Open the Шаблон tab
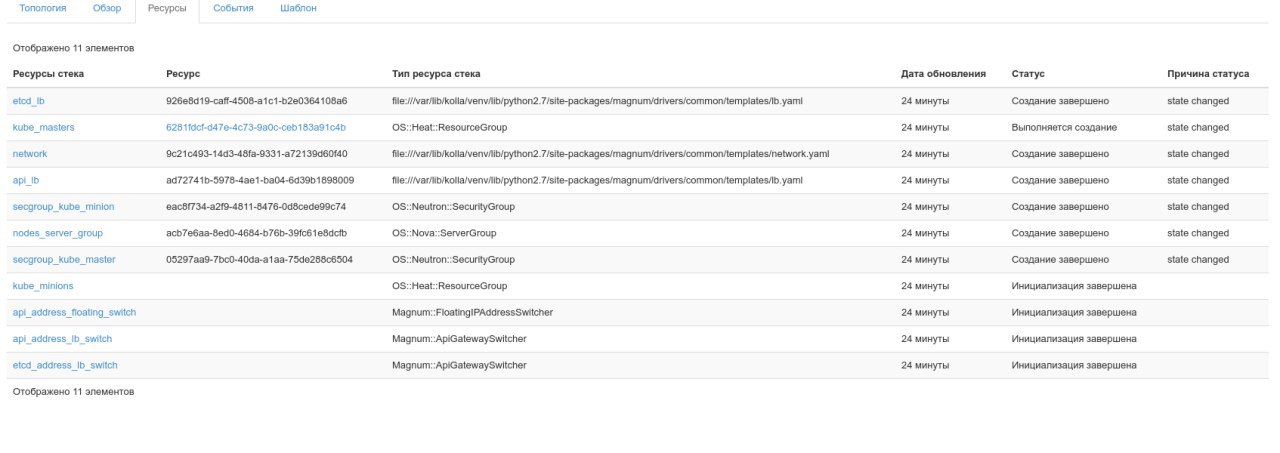1280x453 pixels. tap(298, 8)
